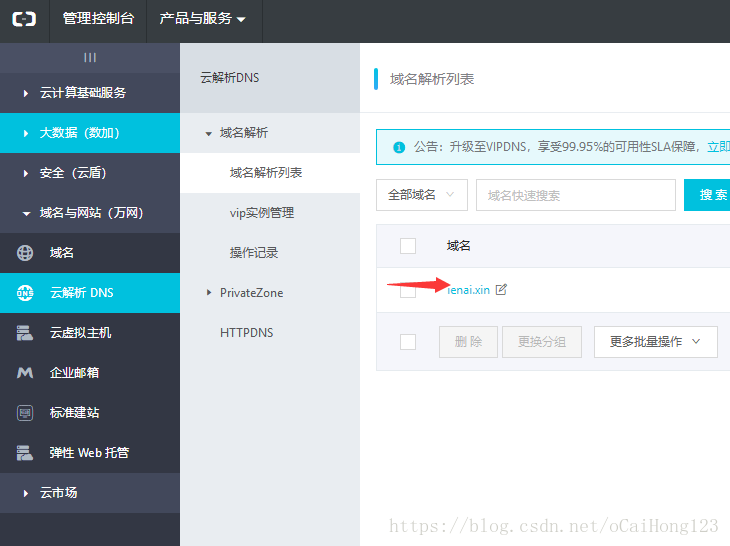Click the 域名 column header
The image size is (730, 546).
point(459,246)
